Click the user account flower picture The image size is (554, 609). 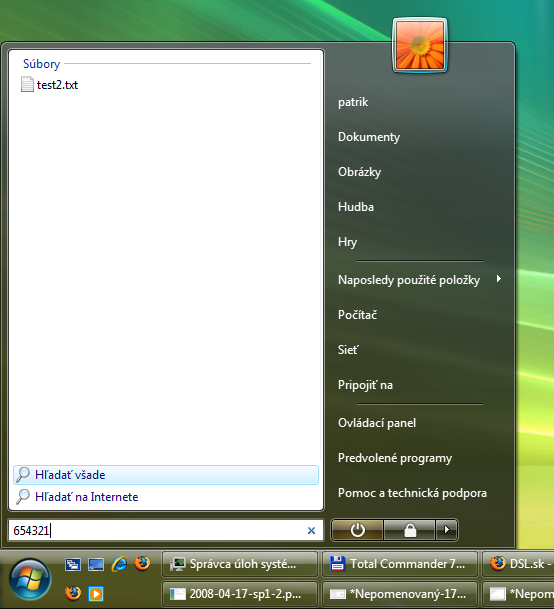[x=420, y=45]
